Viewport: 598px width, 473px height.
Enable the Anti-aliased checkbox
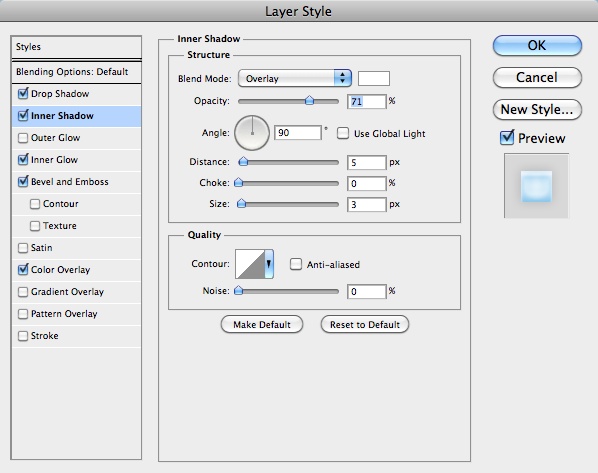[x=296, y=264]
